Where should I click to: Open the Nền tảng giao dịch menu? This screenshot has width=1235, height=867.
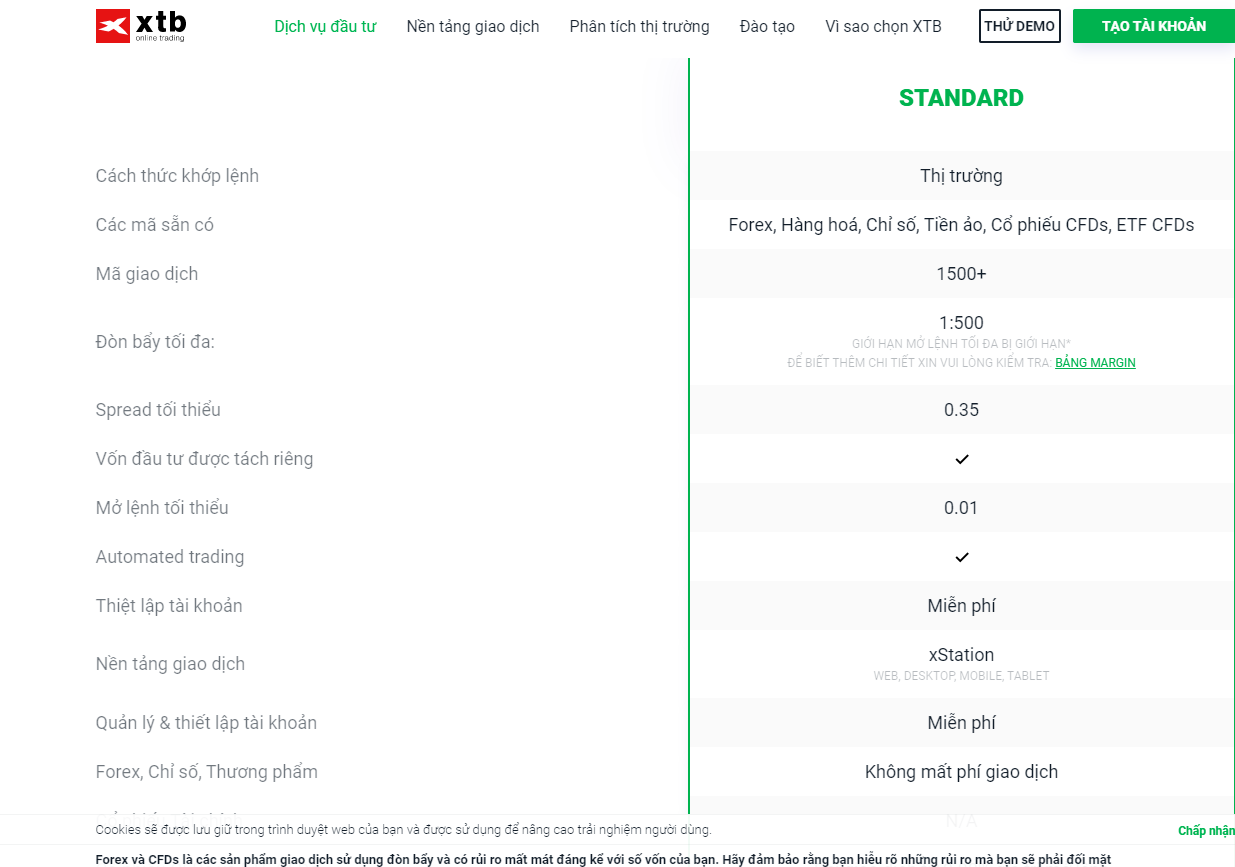point(473,27)
